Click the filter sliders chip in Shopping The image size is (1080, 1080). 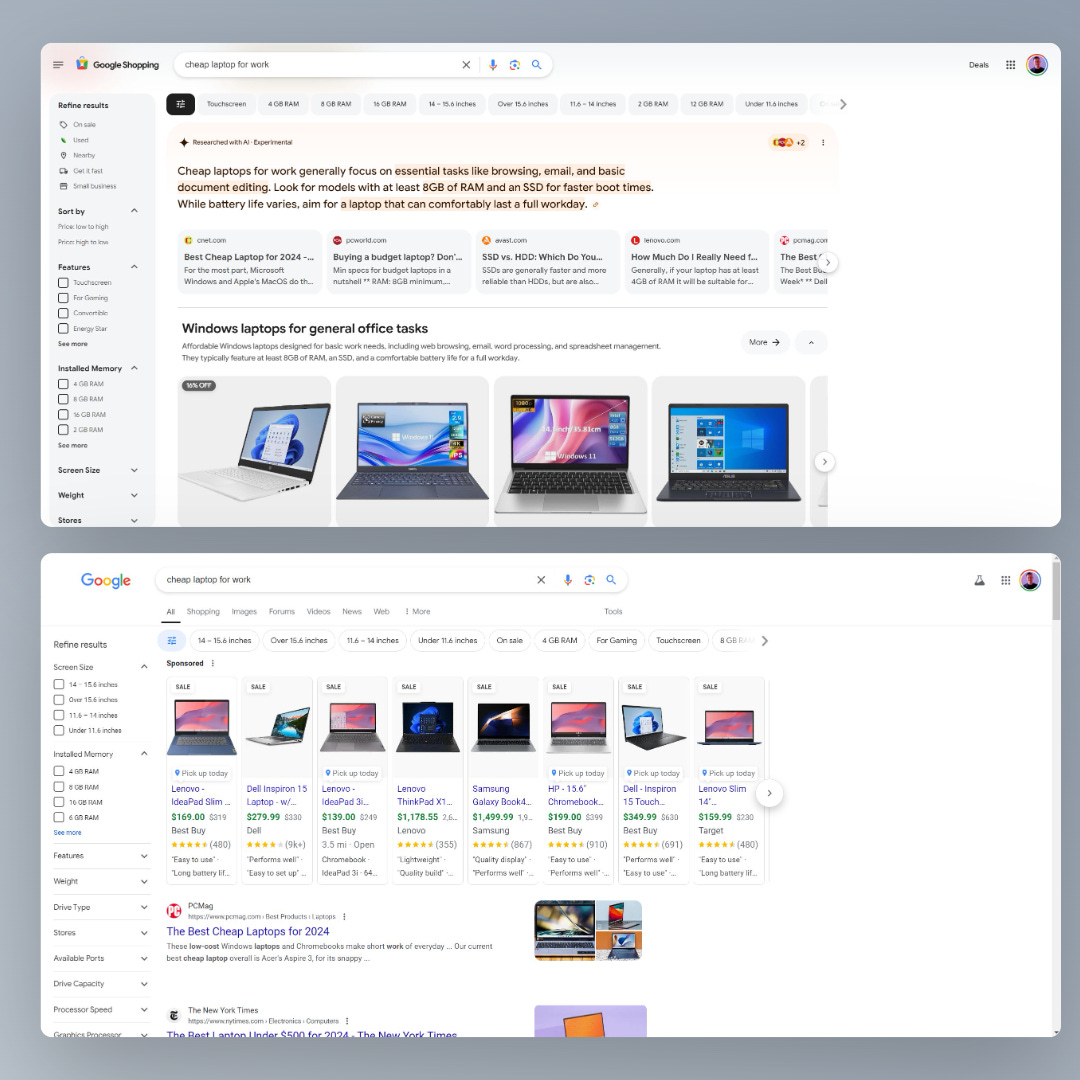pos(180,104)
